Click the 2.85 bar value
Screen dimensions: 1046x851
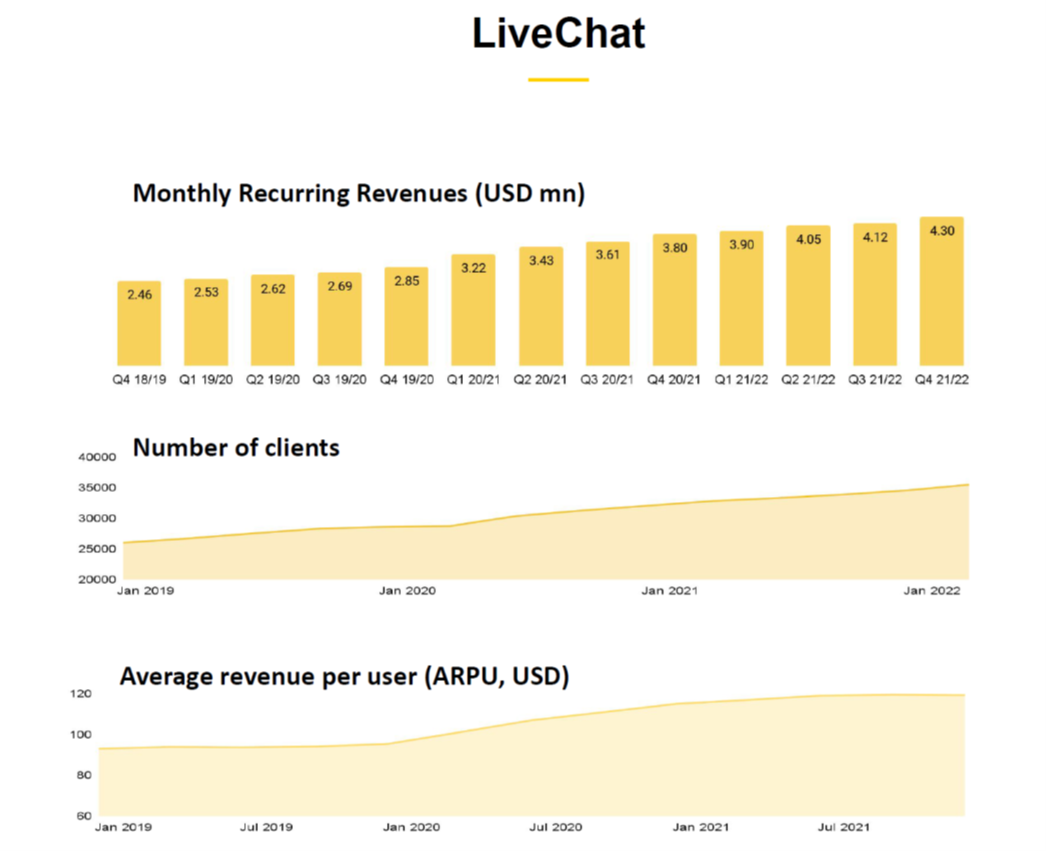point(406,281)
